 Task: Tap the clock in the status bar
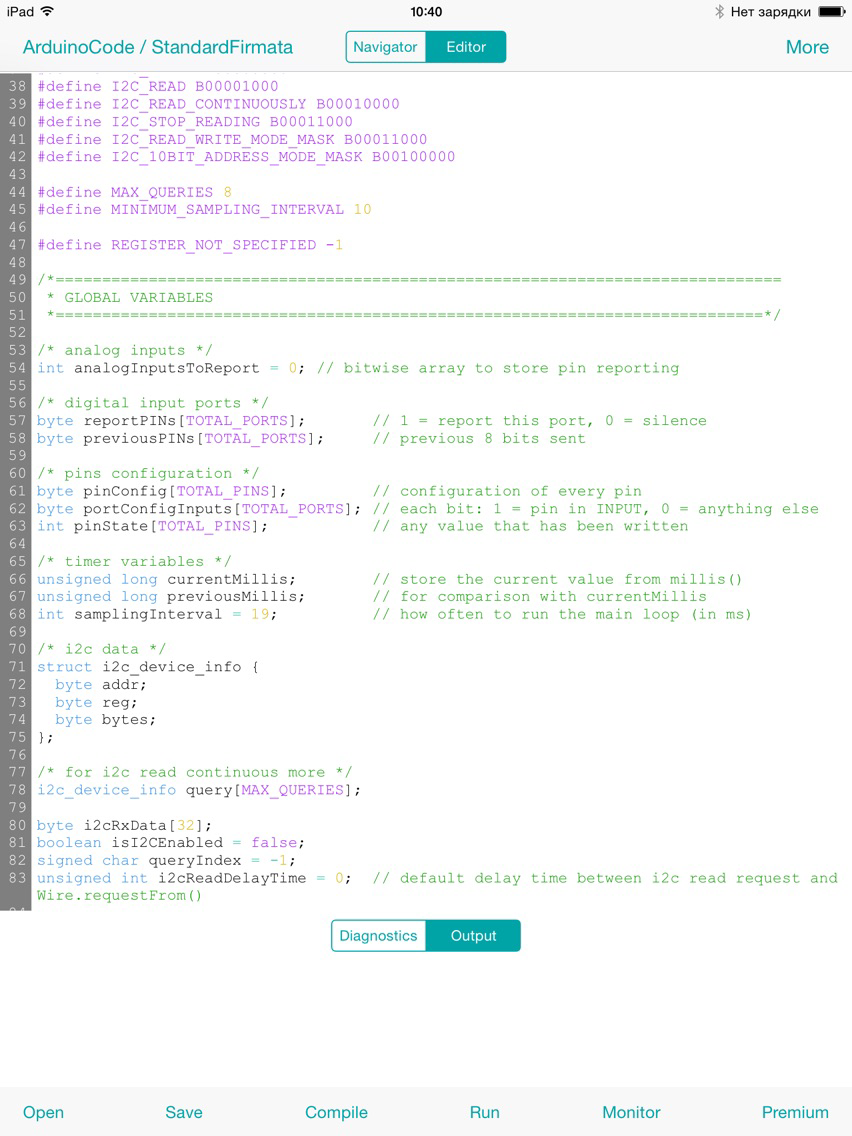[x=426, y=12]
